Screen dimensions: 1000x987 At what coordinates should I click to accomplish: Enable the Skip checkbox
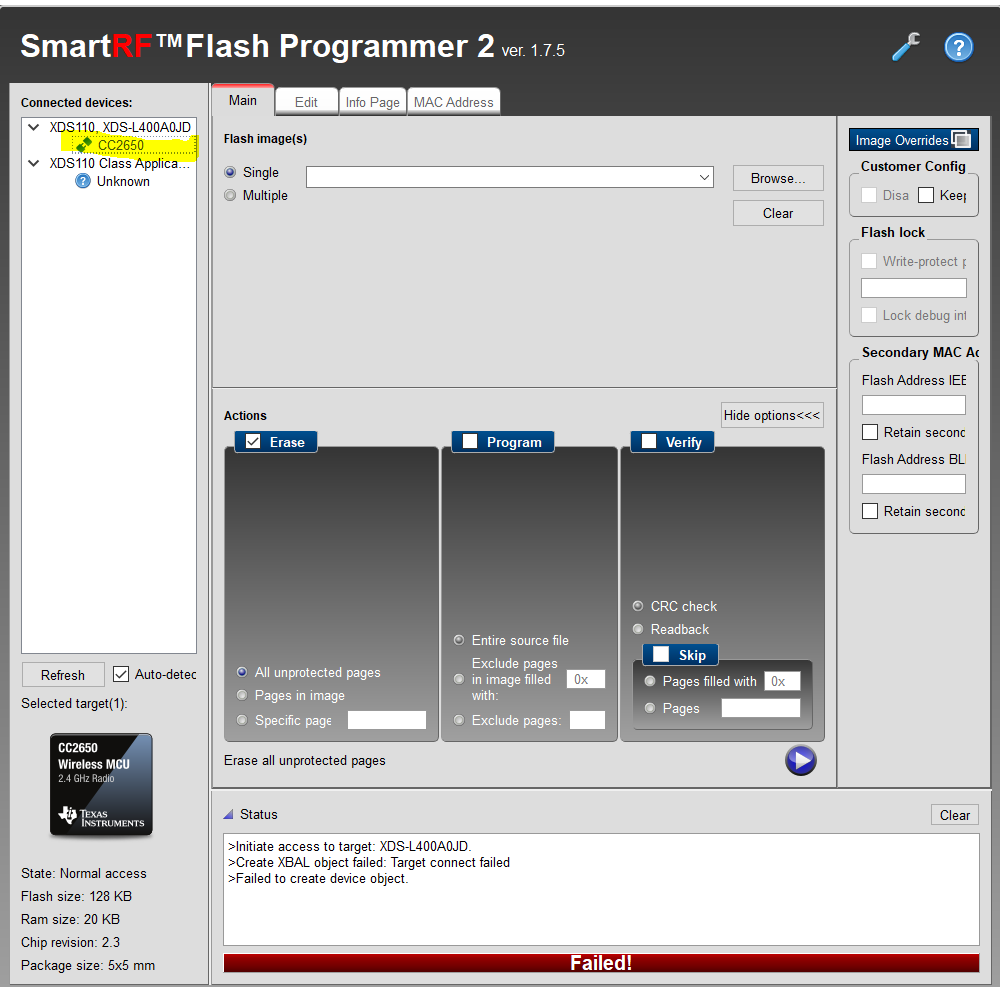click(x=661, y=655)
